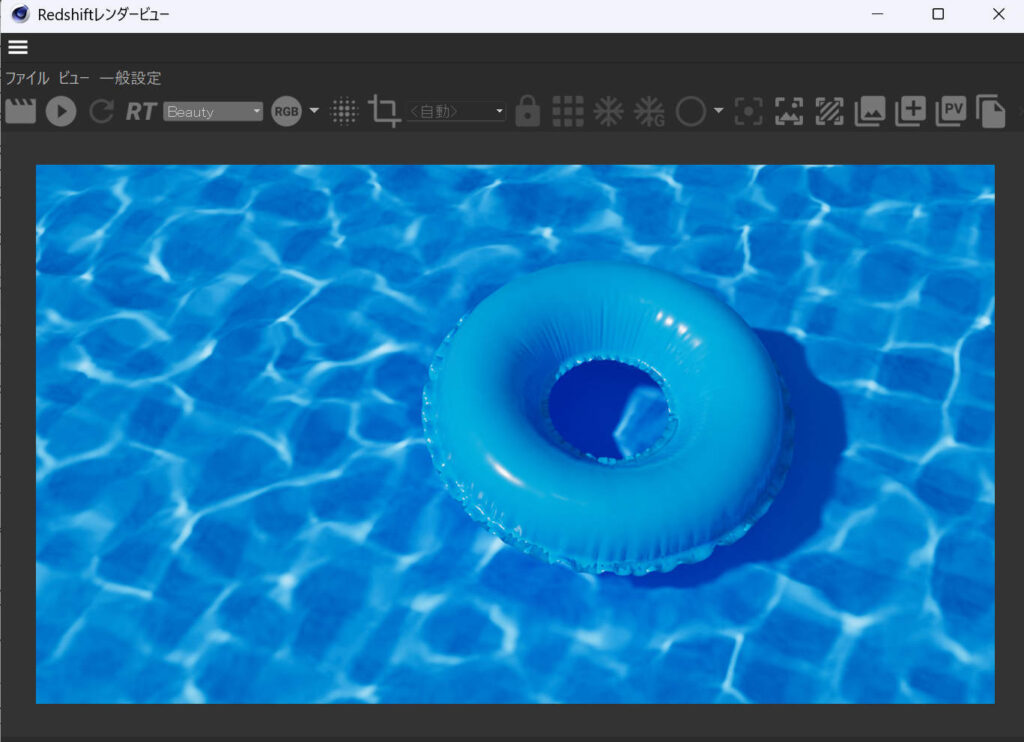The height and width of the screenshot is (742, 1024).
Task: Expand the circle icon dropdown arrow
Action: [x=718, y=110]
